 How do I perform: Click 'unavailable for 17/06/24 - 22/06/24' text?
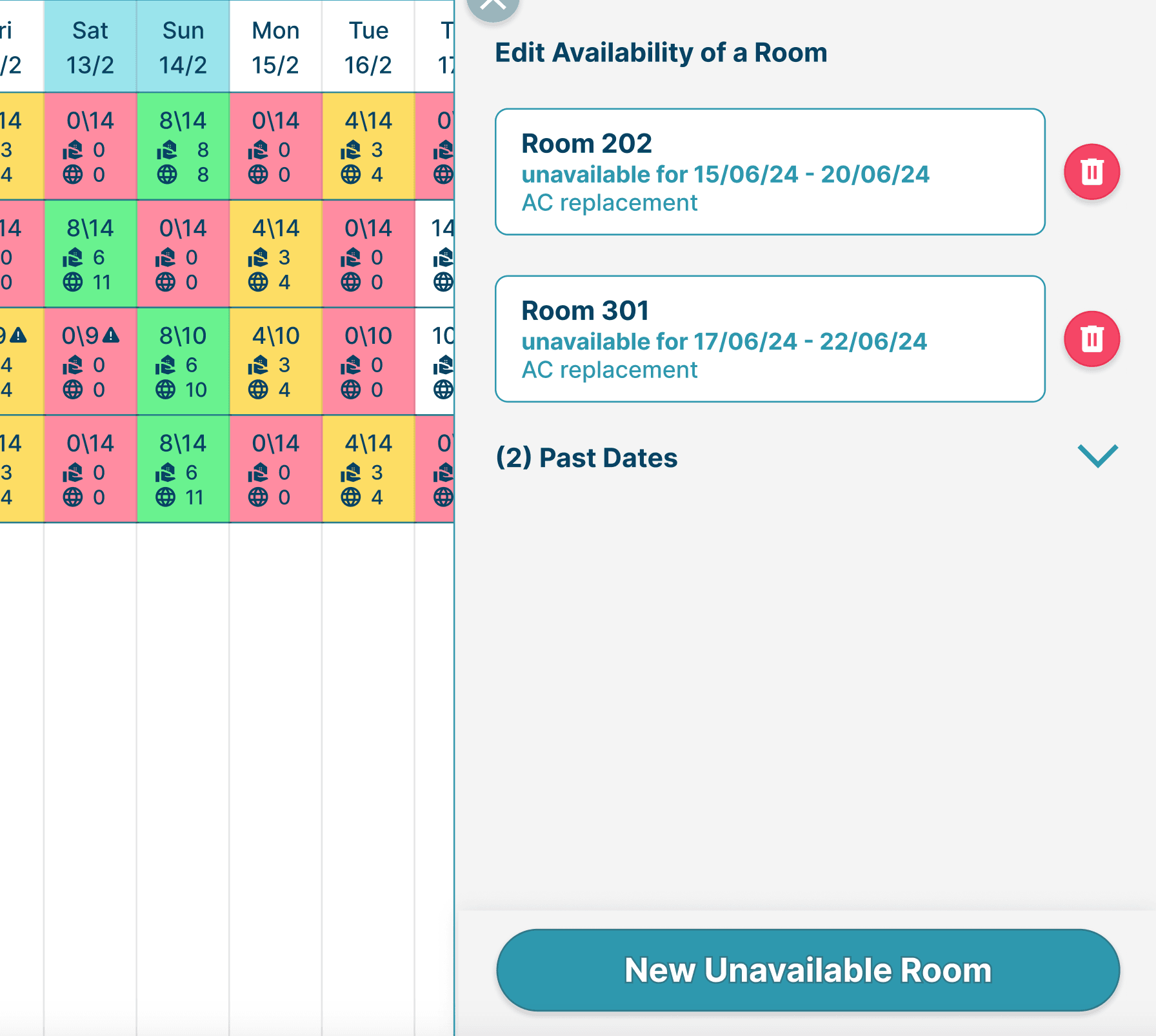pyautogui.click(x=724, y=341)
